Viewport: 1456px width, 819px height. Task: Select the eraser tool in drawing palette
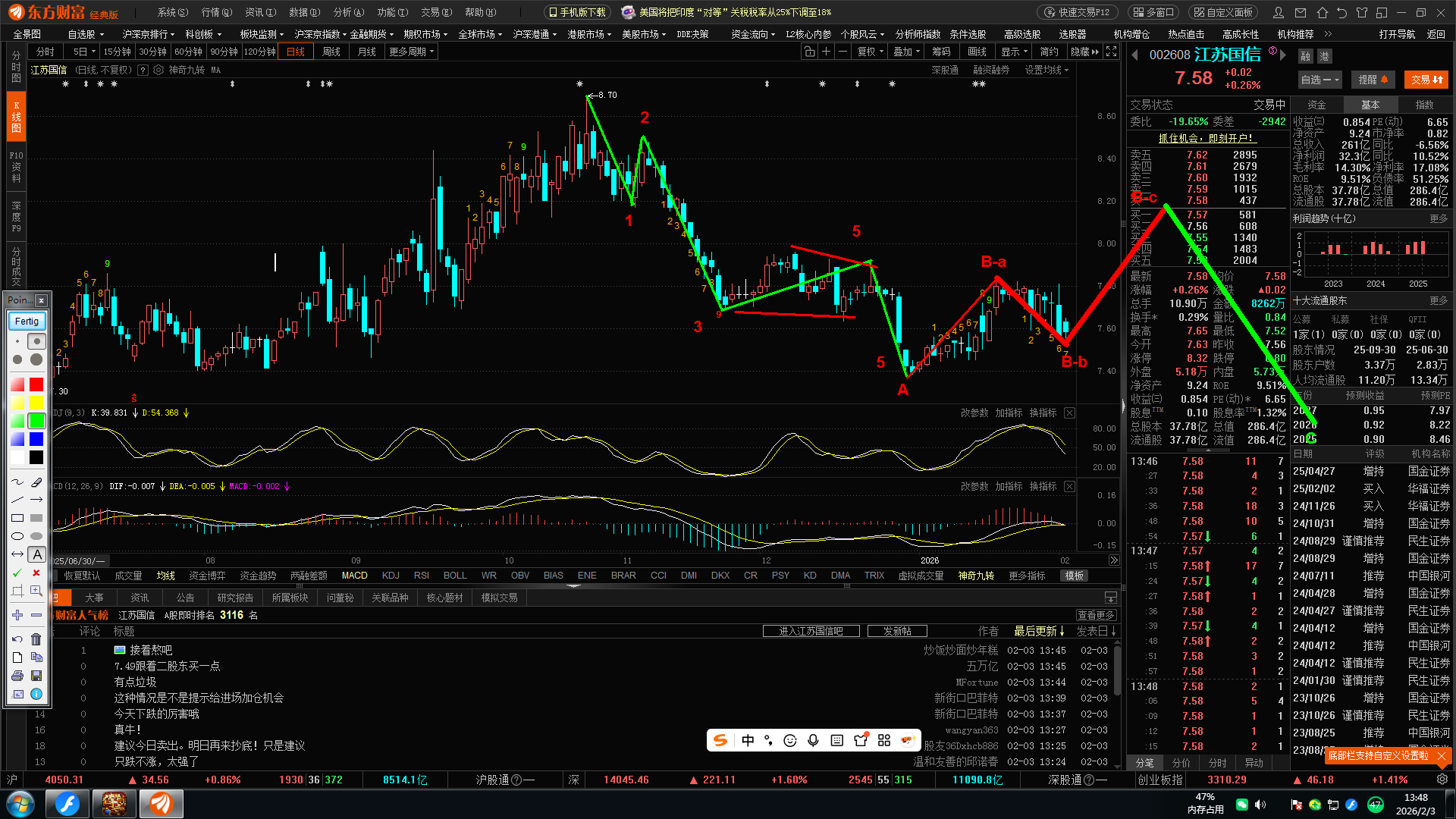(36, 482)
